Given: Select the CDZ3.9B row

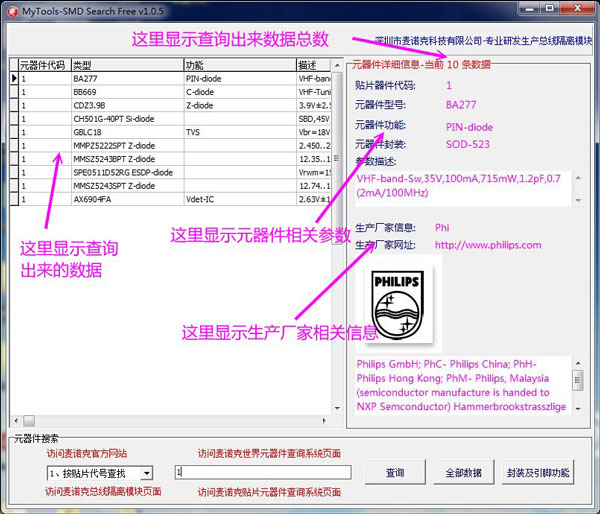Looking at the screenshot, I should [x=170, y=105].
